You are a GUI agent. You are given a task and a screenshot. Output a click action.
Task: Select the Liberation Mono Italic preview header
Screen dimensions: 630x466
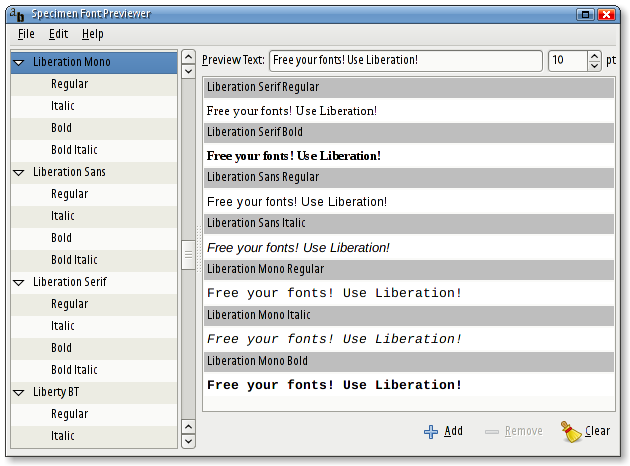click(x=409, y=315)
